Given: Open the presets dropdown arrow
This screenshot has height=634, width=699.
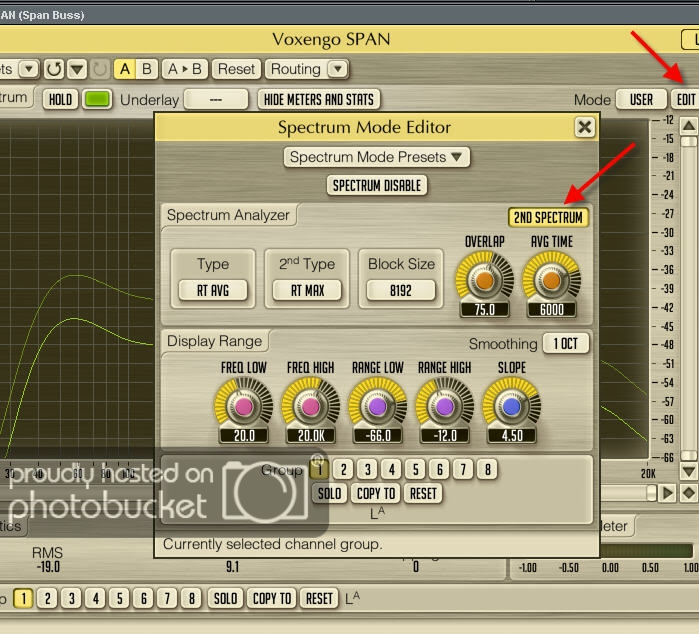Looking at the screenshot, I should click(x=29, y=70).
